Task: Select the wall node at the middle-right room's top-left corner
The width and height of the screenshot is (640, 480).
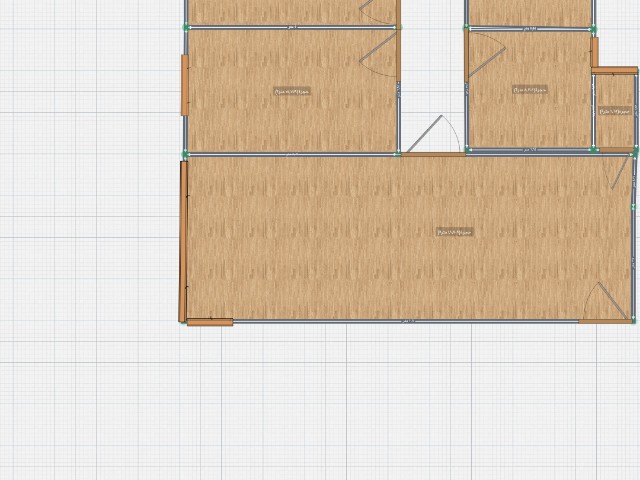Action: pyautogui.click(x=466, y=28)
